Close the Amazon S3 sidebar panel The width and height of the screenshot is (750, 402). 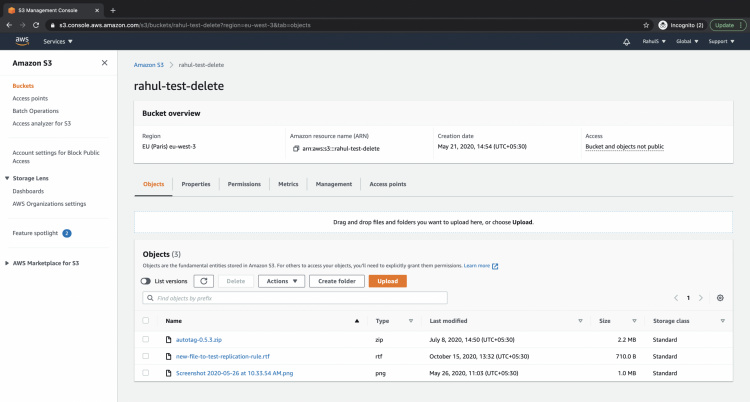click(105, 63)
